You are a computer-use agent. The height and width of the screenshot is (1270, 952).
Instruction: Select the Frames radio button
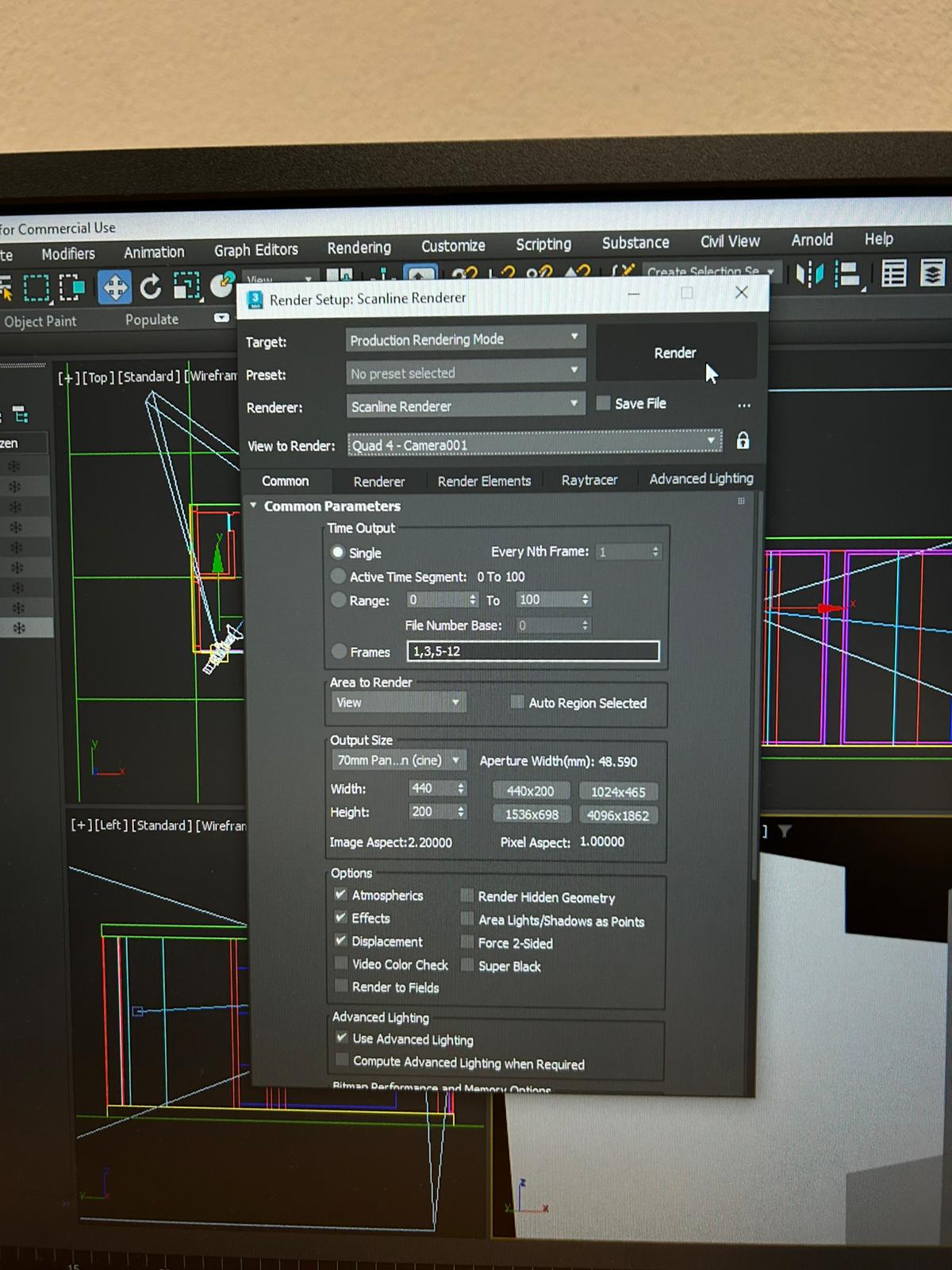(x=340, y=651)
